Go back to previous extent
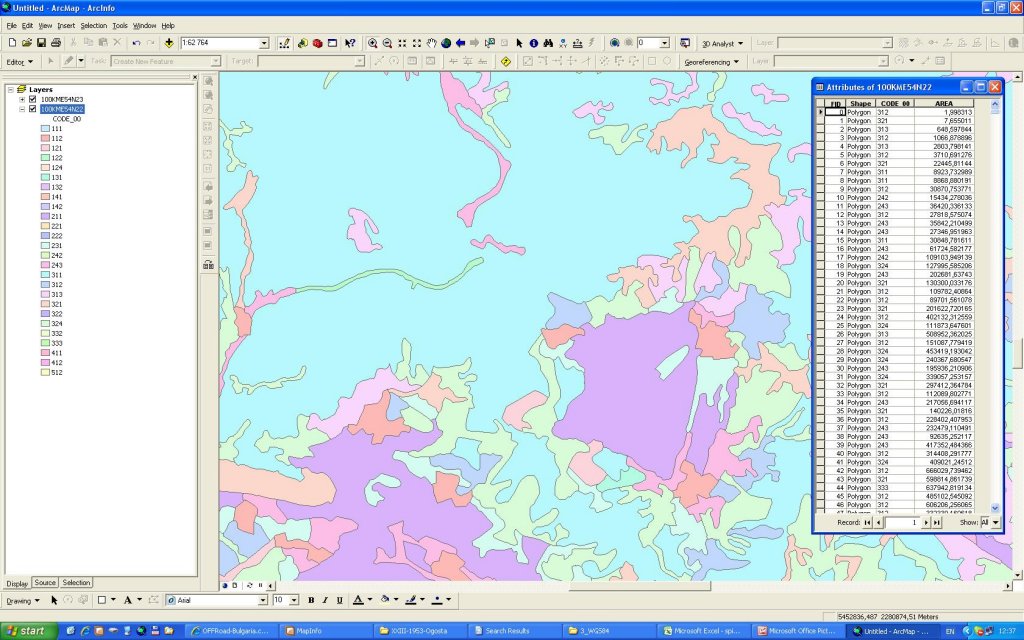1024x640 pixels. coord(460,43)
